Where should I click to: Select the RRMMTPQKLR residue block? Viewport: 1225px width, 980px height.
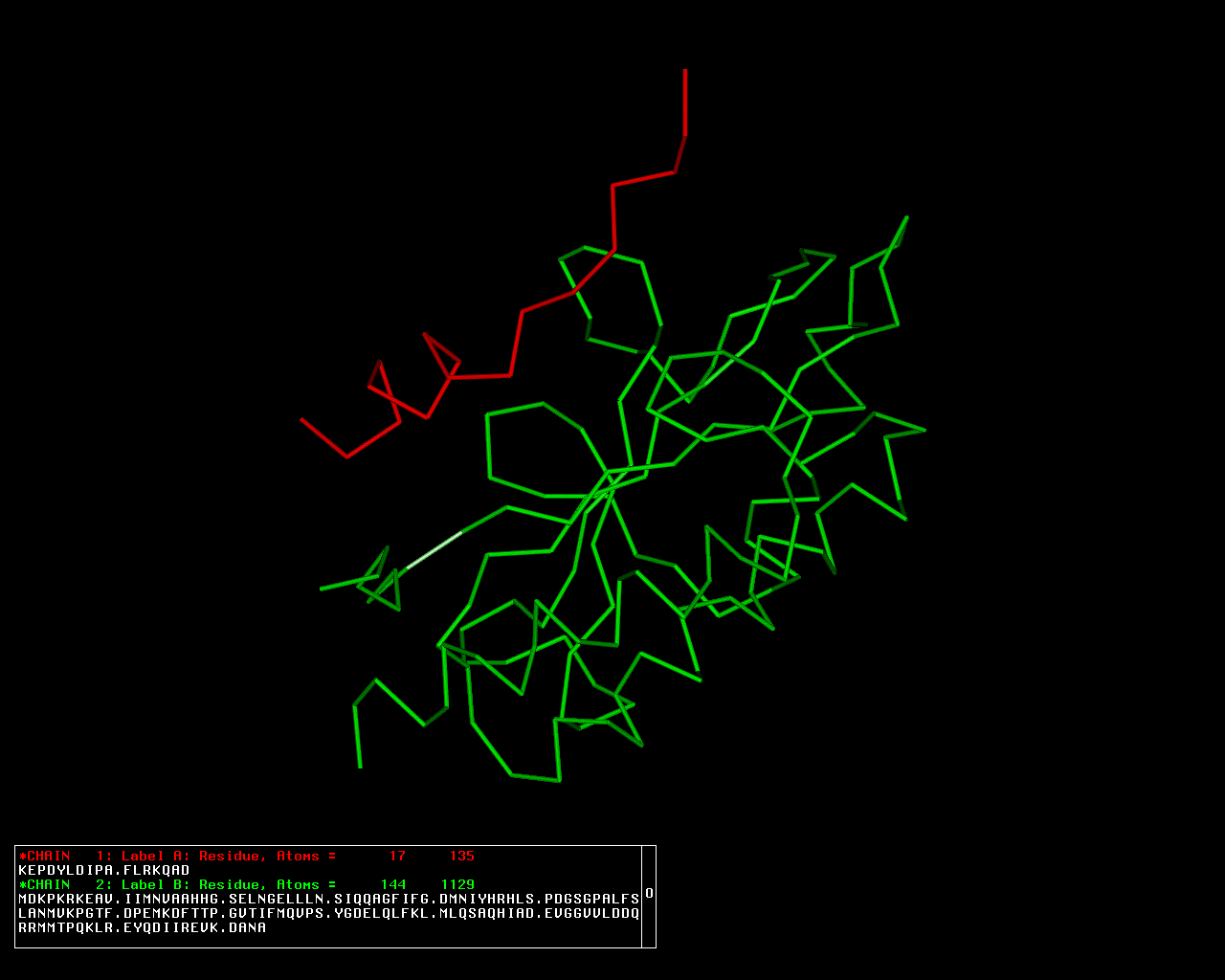65,927
